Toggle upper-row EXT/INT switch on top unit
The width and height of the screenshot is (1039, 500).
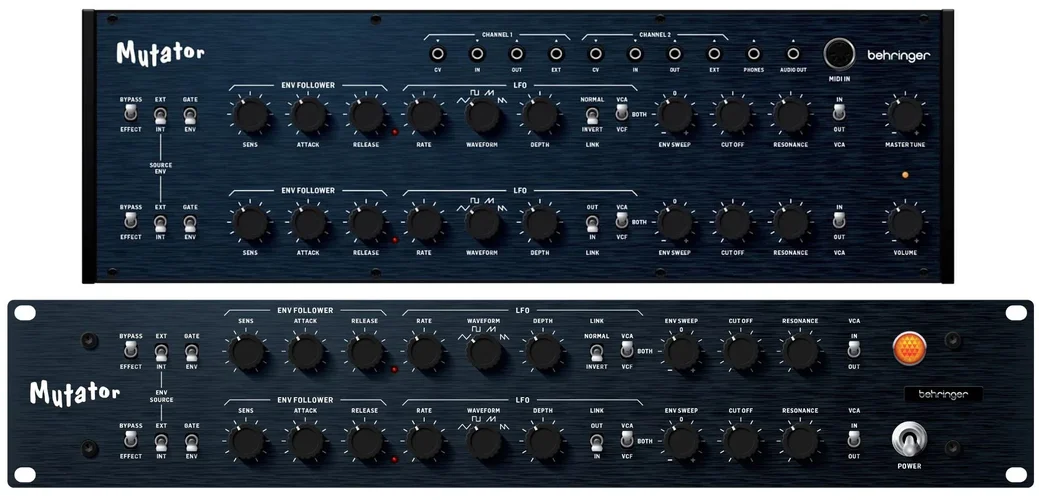pyautogui.click(x=160, y=115)
